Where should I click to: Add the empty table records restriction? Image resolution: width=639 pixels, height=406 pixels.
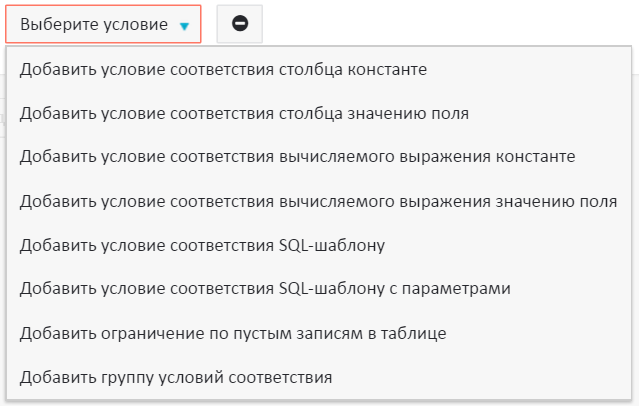pos(233,333)
